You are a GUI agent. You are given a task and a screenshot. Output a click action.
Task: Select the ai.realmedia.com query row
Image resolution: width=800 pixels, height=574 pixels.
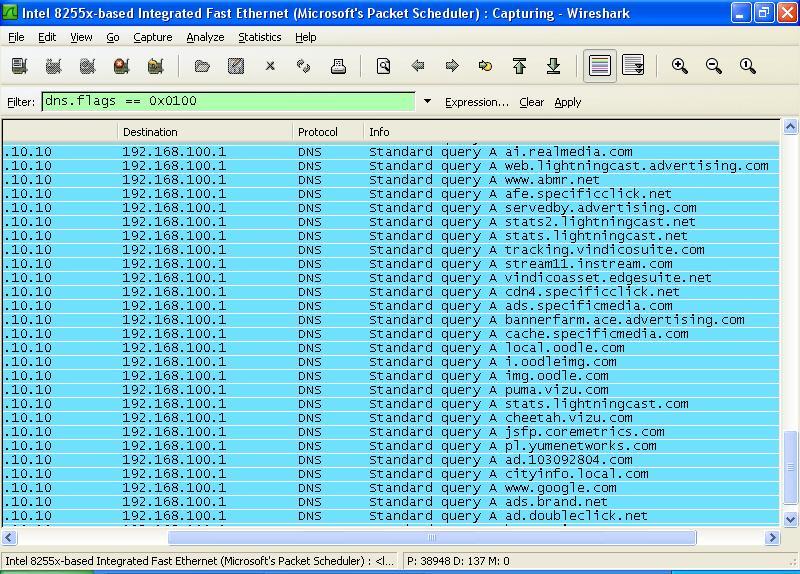[x=391, y=152]
